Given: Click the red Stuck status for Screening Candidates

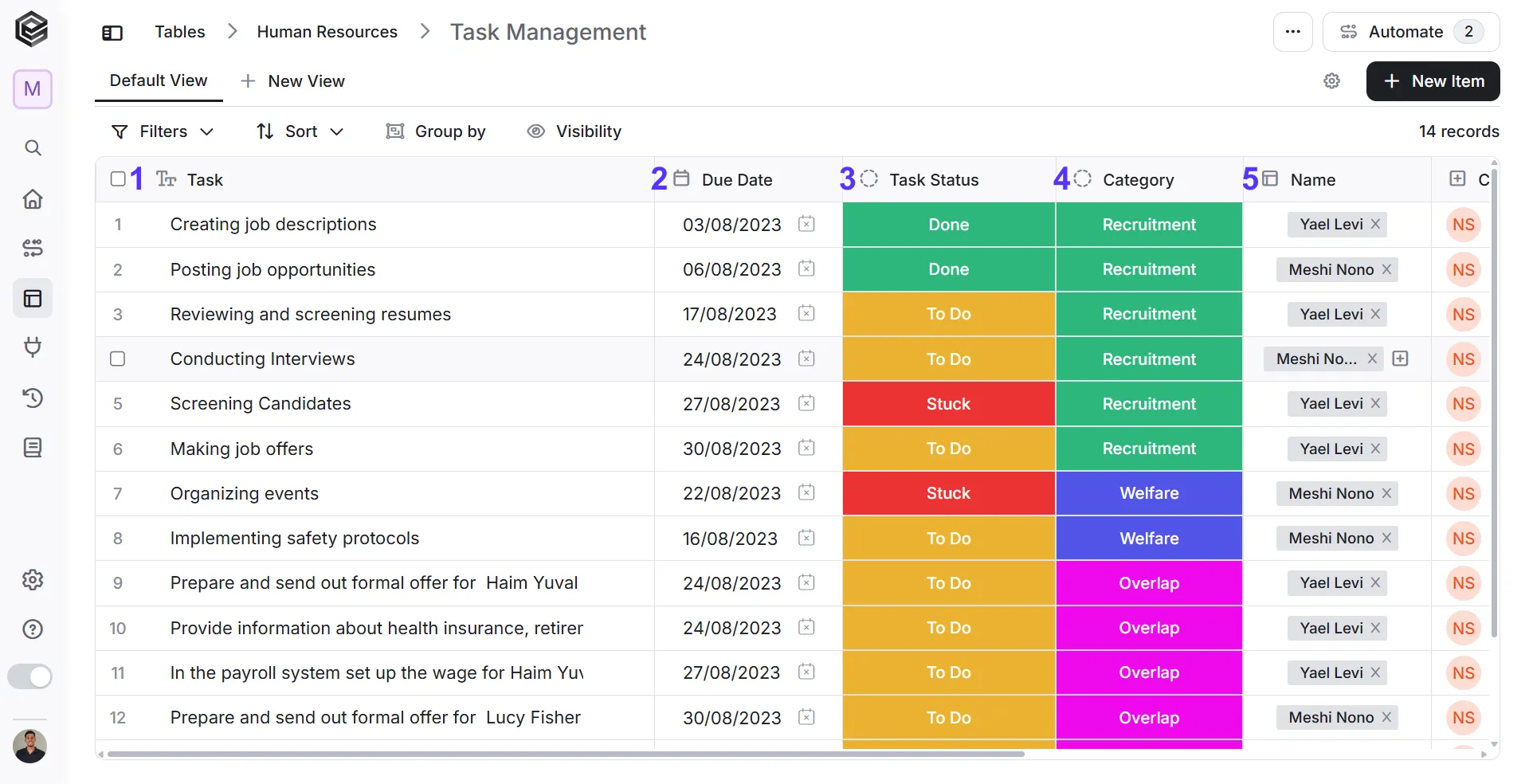Looking at the screenshot, I should pyautogui.click(x=948, y=404).
